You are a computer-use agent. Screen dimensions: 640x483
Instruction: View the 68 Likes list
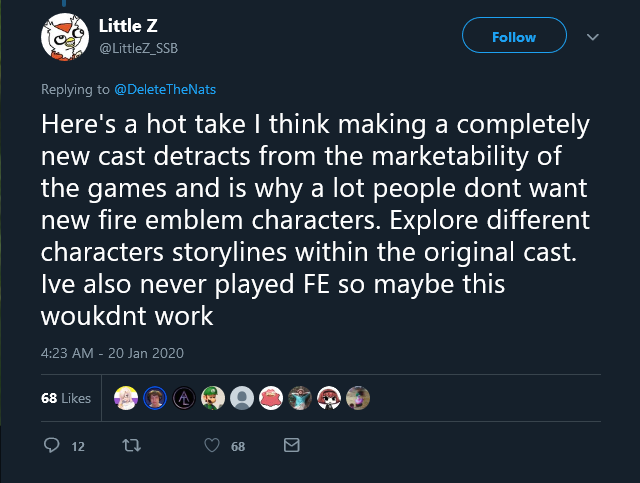66,398
